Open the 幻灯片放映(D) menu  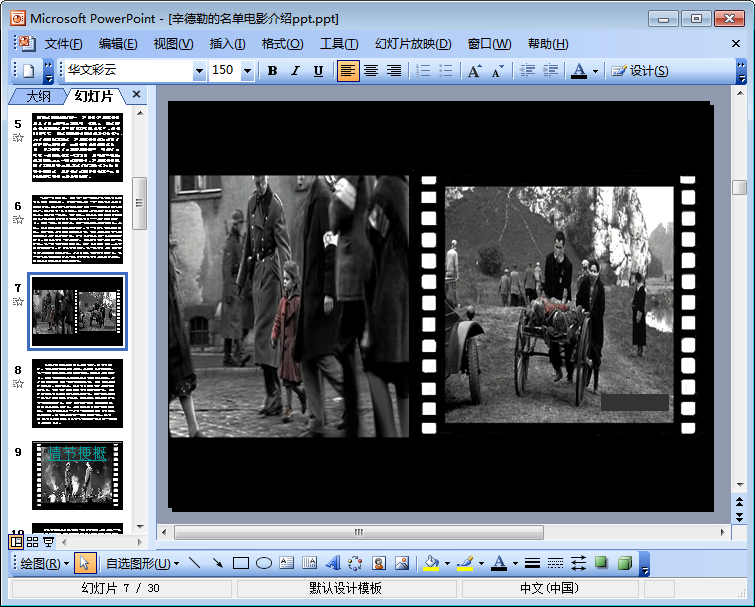pyautogui.click(x=413, y=44)
